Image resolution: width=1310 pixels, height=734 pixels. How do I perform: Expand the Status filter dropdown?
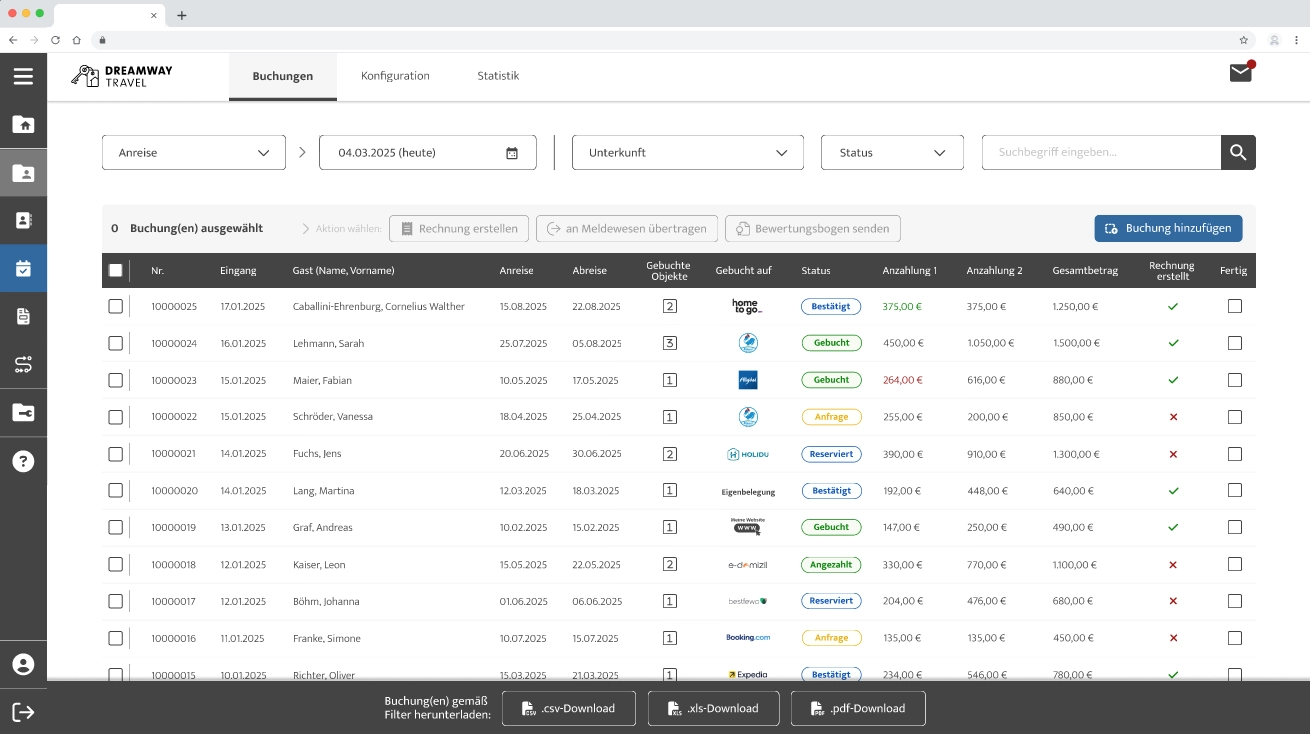[x=892, y=153]
